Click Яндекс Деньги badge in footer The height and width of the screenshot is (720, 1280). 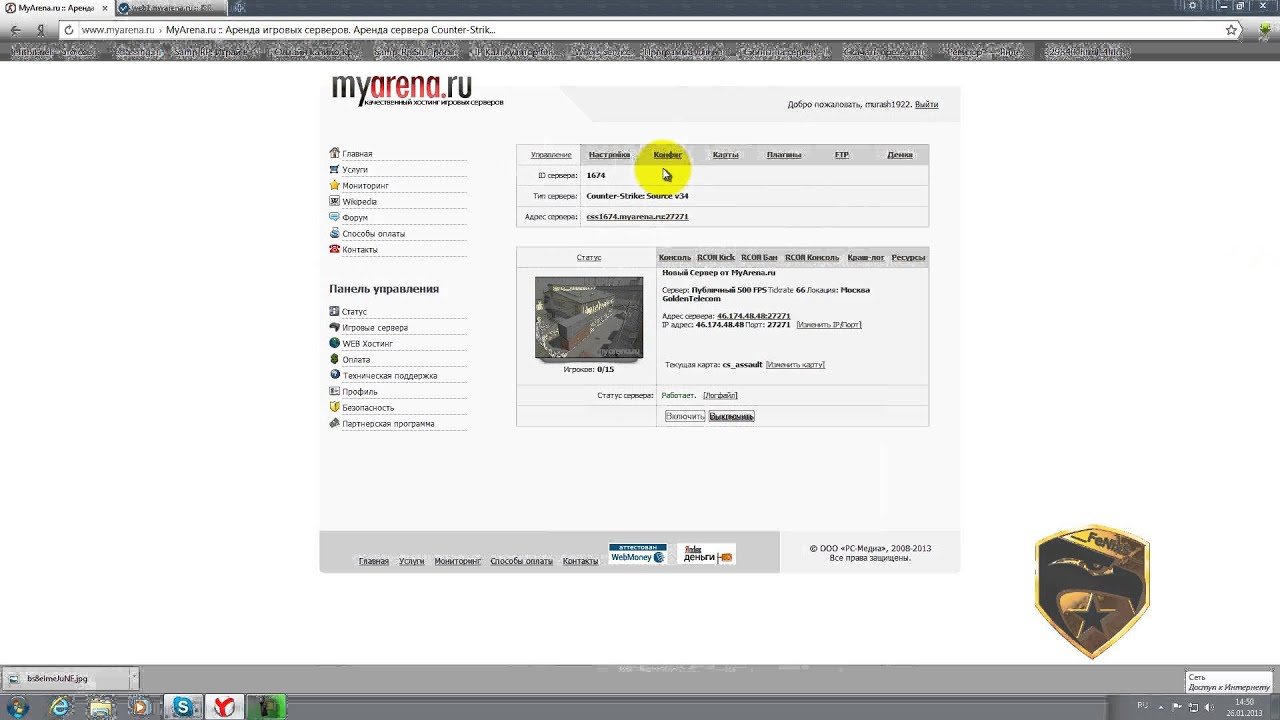707,554
